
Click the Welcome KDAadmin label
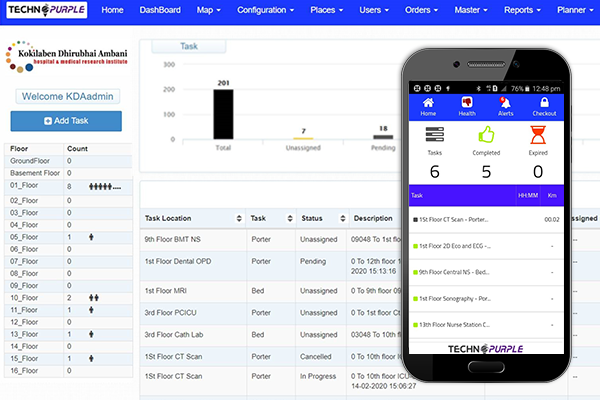coord(67,96)
